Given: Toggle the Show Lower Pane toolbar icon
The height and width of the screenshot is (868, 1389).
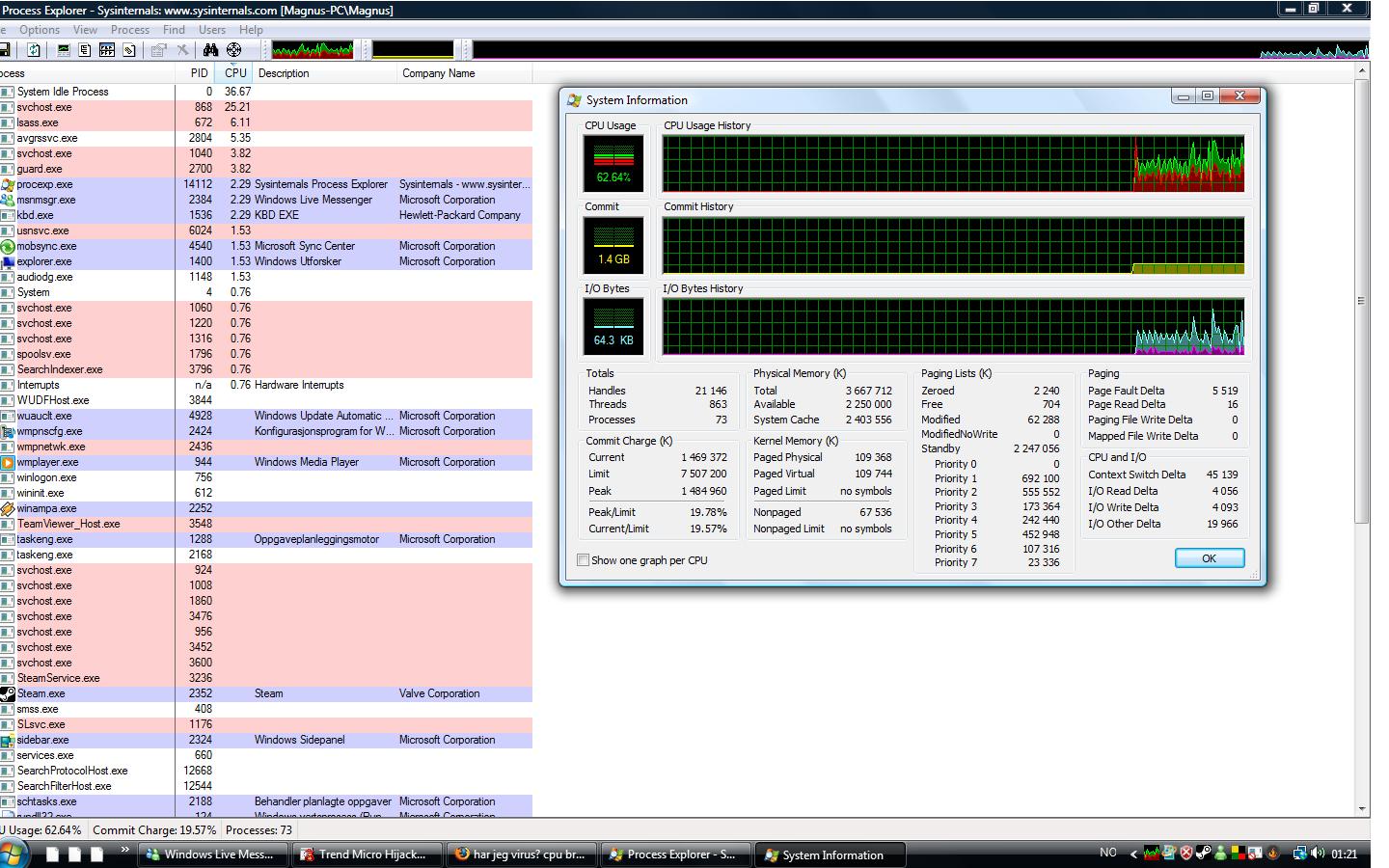Looking at the screenshot, I should coord(107,50).
